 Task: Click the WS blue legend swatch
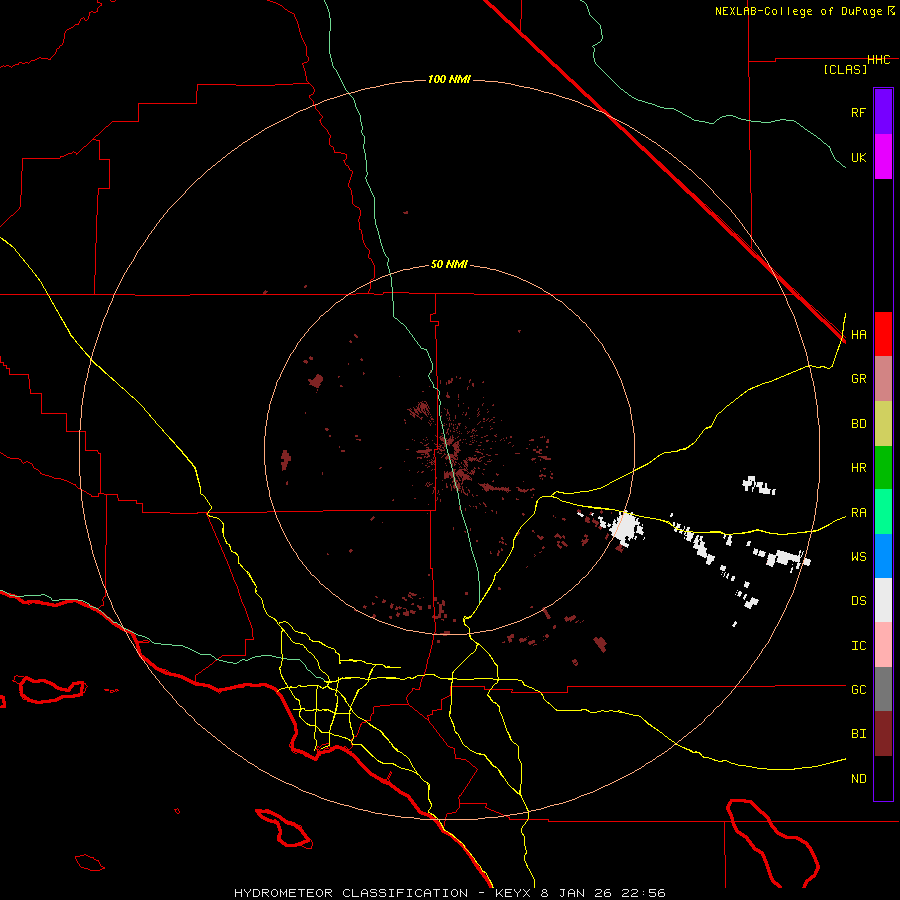(x=883, y=556)
